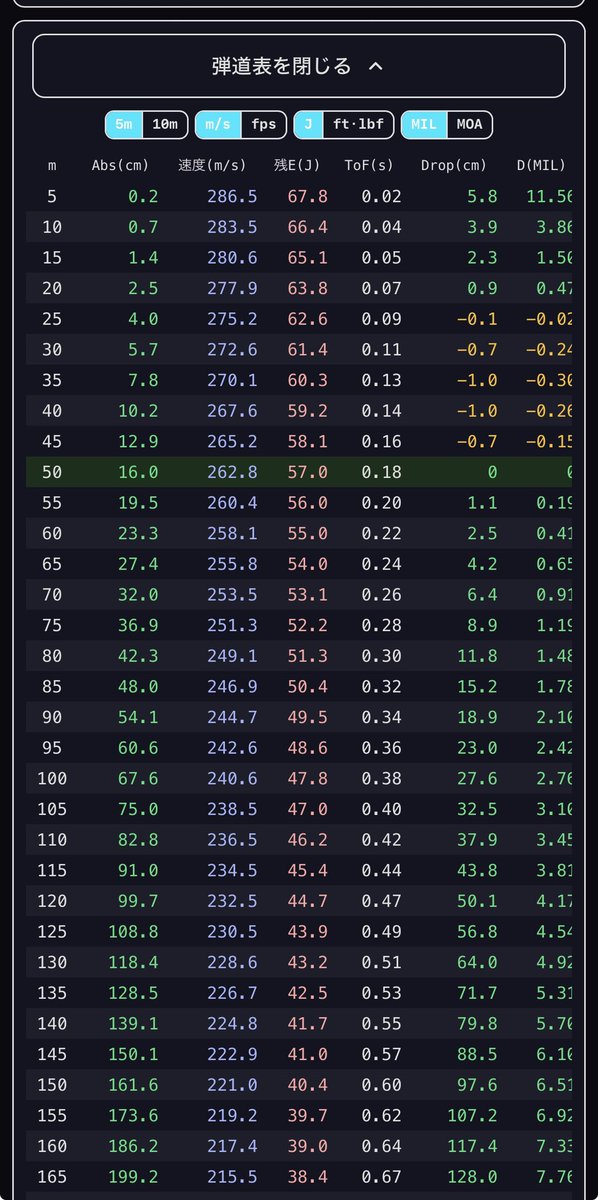The image size is (598, 1200).
Task: Switch angular unit to MOA
Action: (469, 125)
